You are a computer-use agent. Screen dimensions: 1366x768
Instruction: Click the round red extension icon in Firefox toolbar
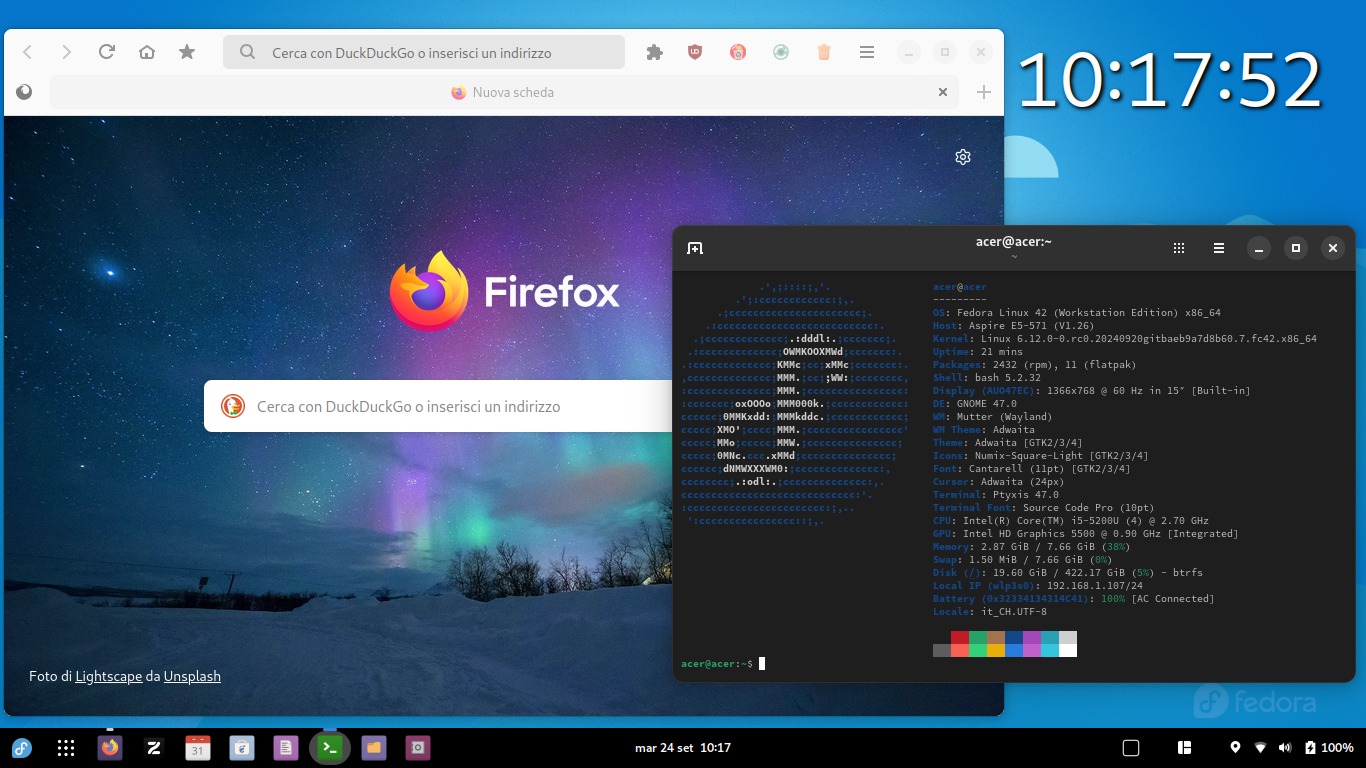[x=738, y=53]
